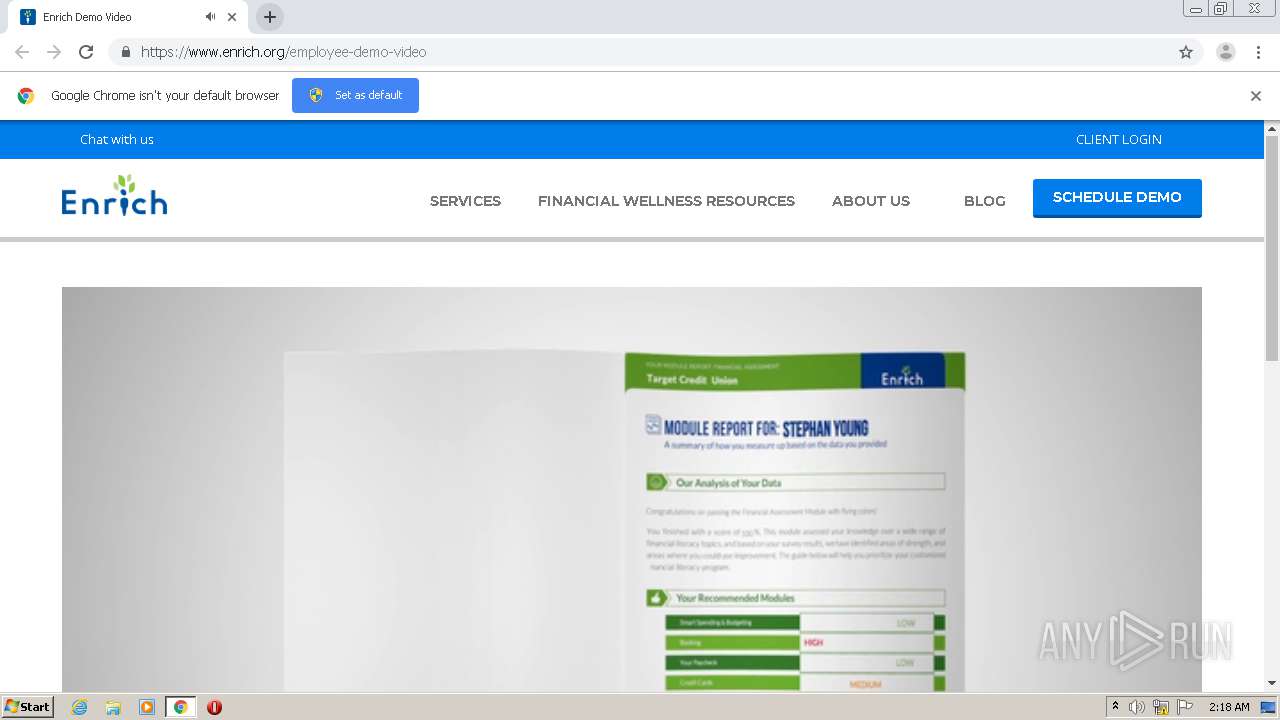Click SCHEDULE DEMO button
The image size is (1280, 720).
pyautogui.click(x=1117, y=198)
